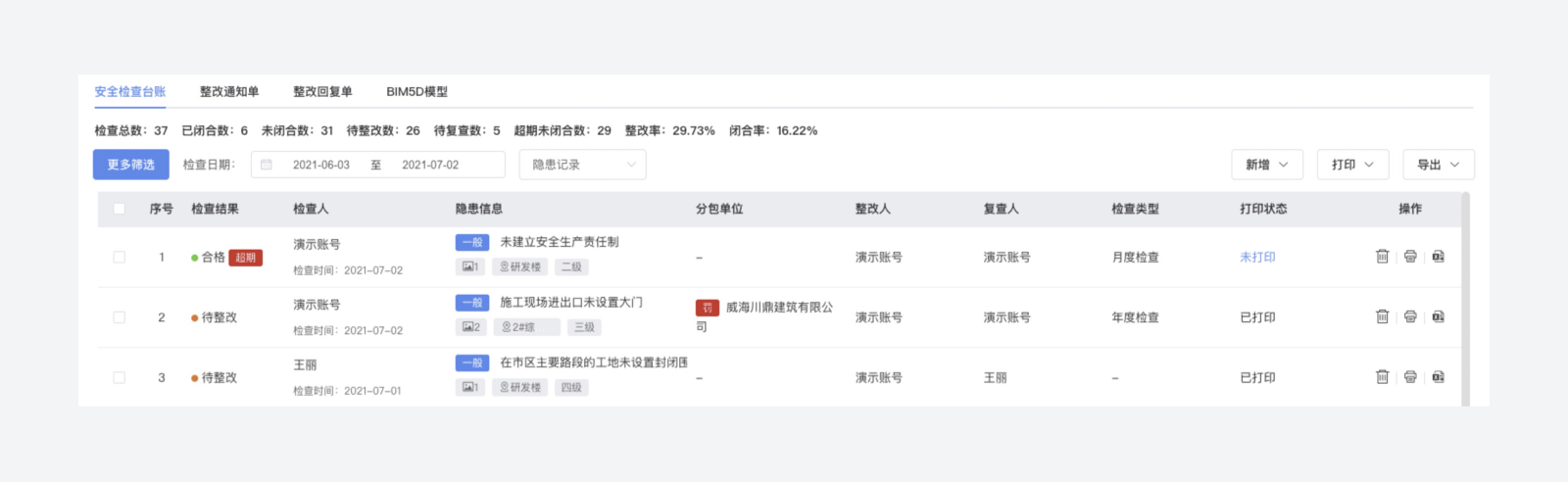1568x482 pixels.
Task: Click the start date 2021-06-03 field
Action: click(x=321, y=165)
